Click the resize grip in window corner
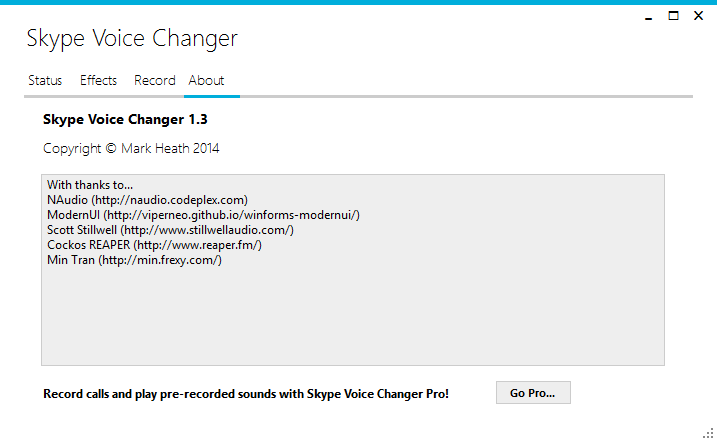 pos(707,432)
